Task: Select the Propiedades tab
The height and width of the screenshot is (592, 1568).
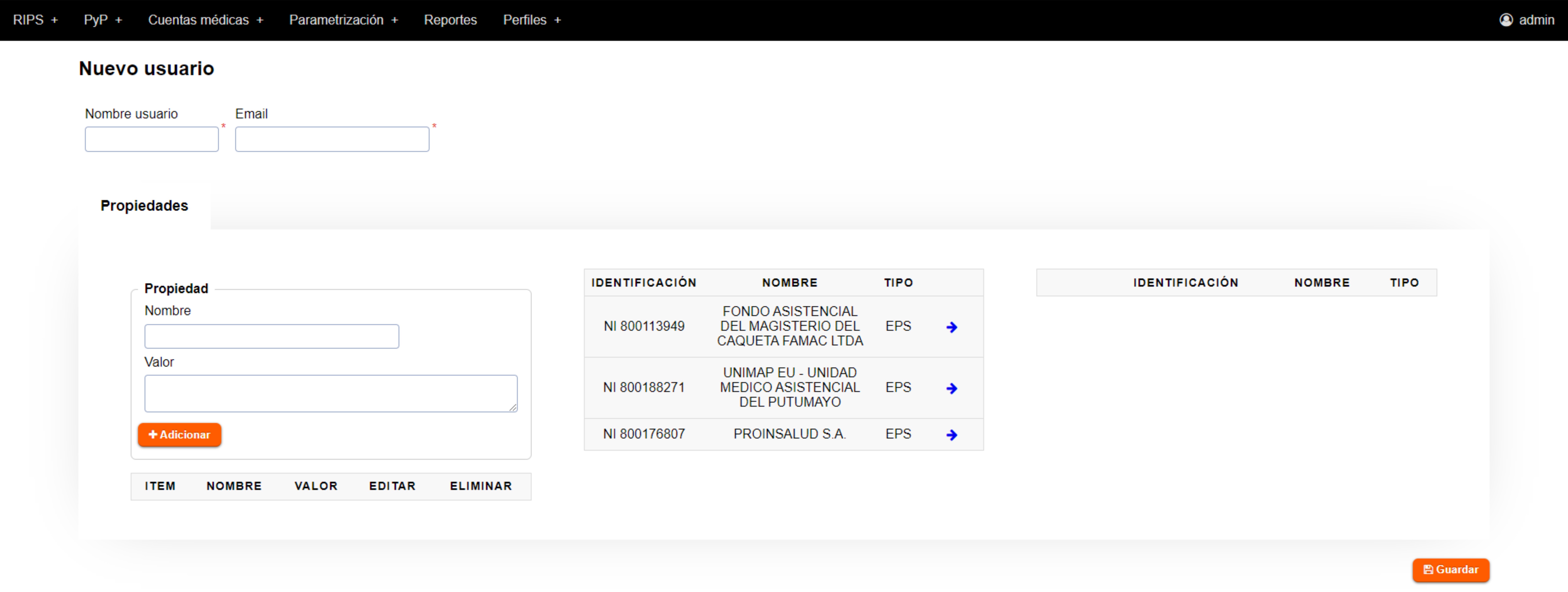Action: point(144,206)
